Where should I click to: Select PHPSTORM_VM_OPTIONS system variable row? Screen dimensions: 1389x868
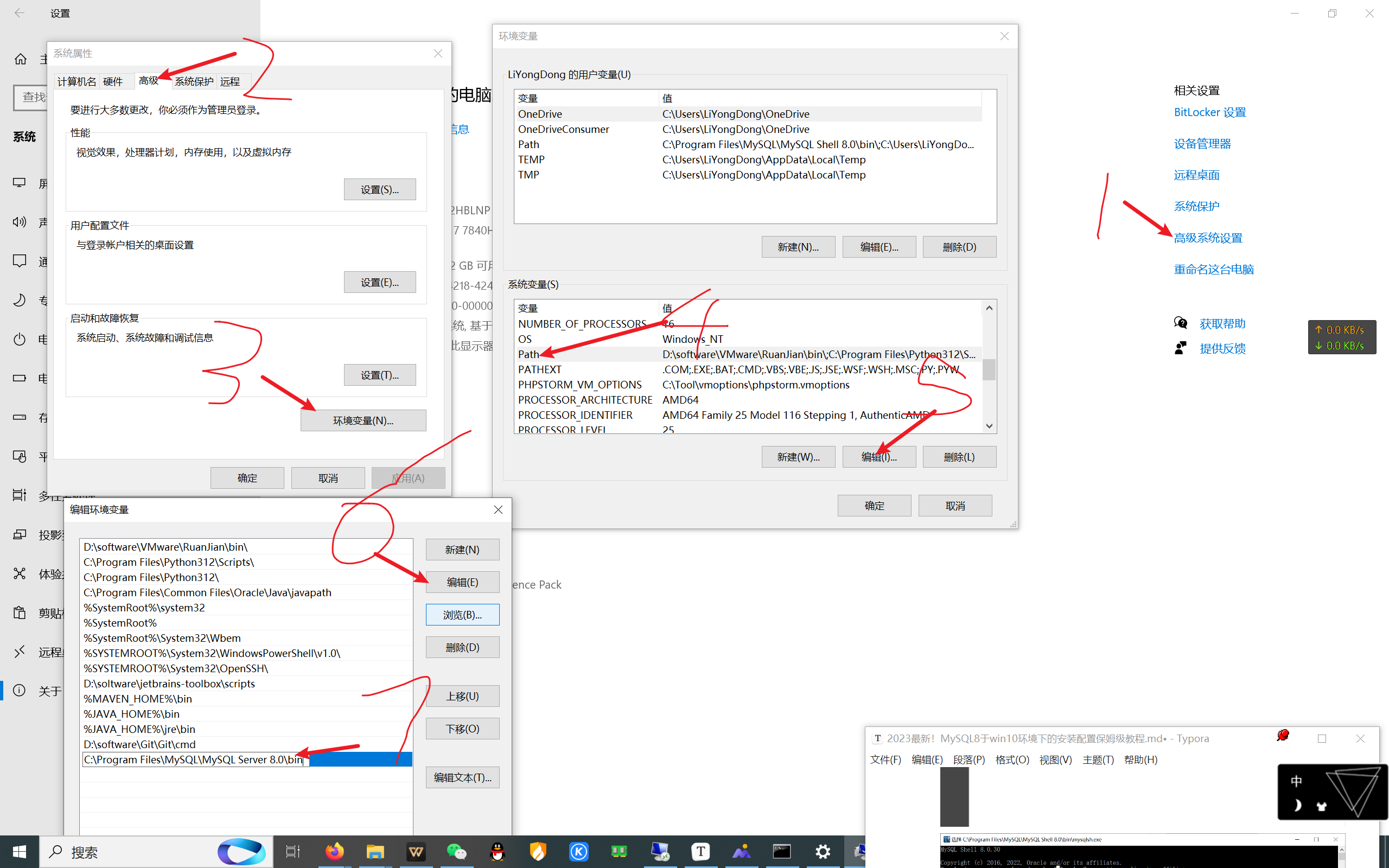coord(748,385)
